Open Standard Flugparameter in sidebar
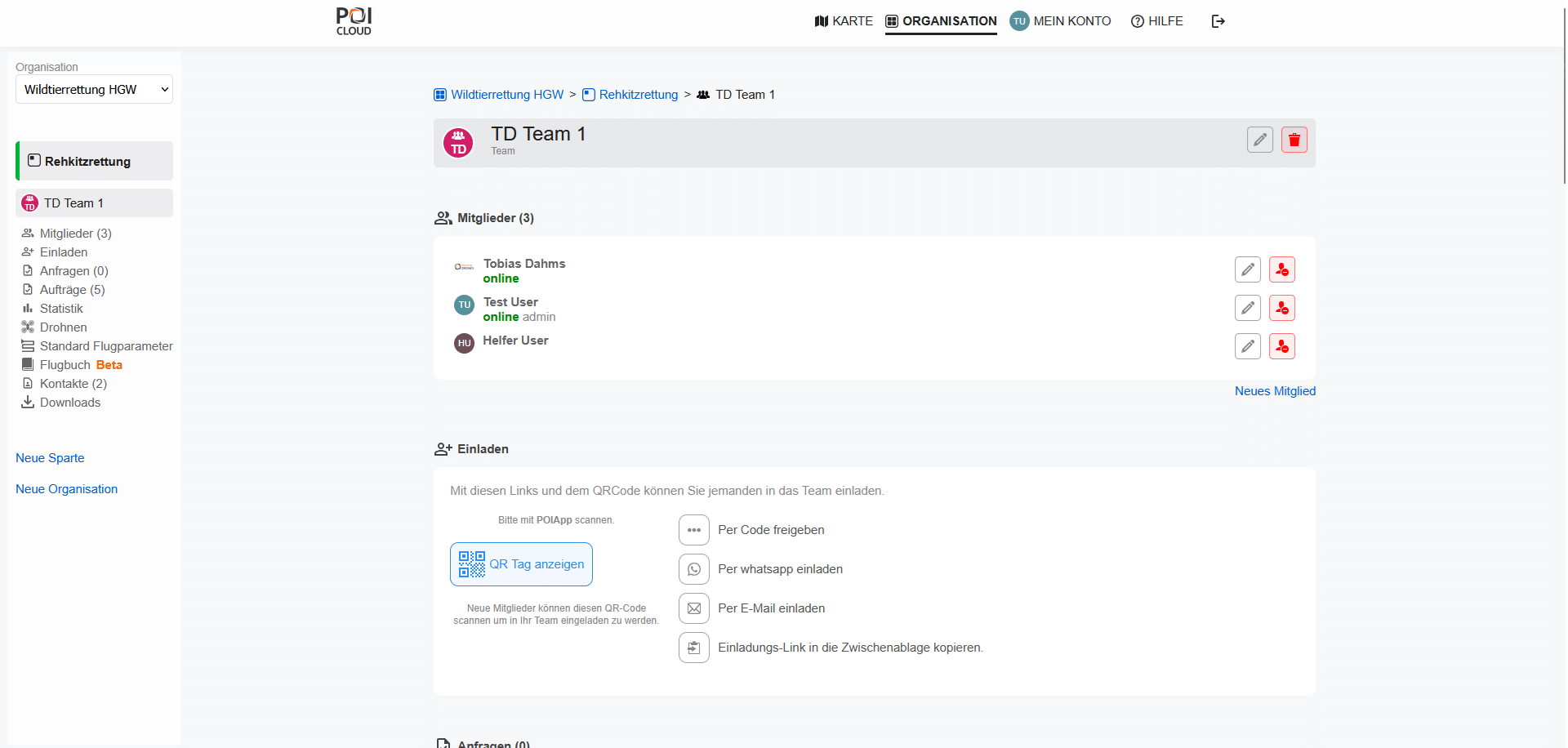The width and height of the screenshot is (1568, 748). pyautogui.click(x=97, y=346)
